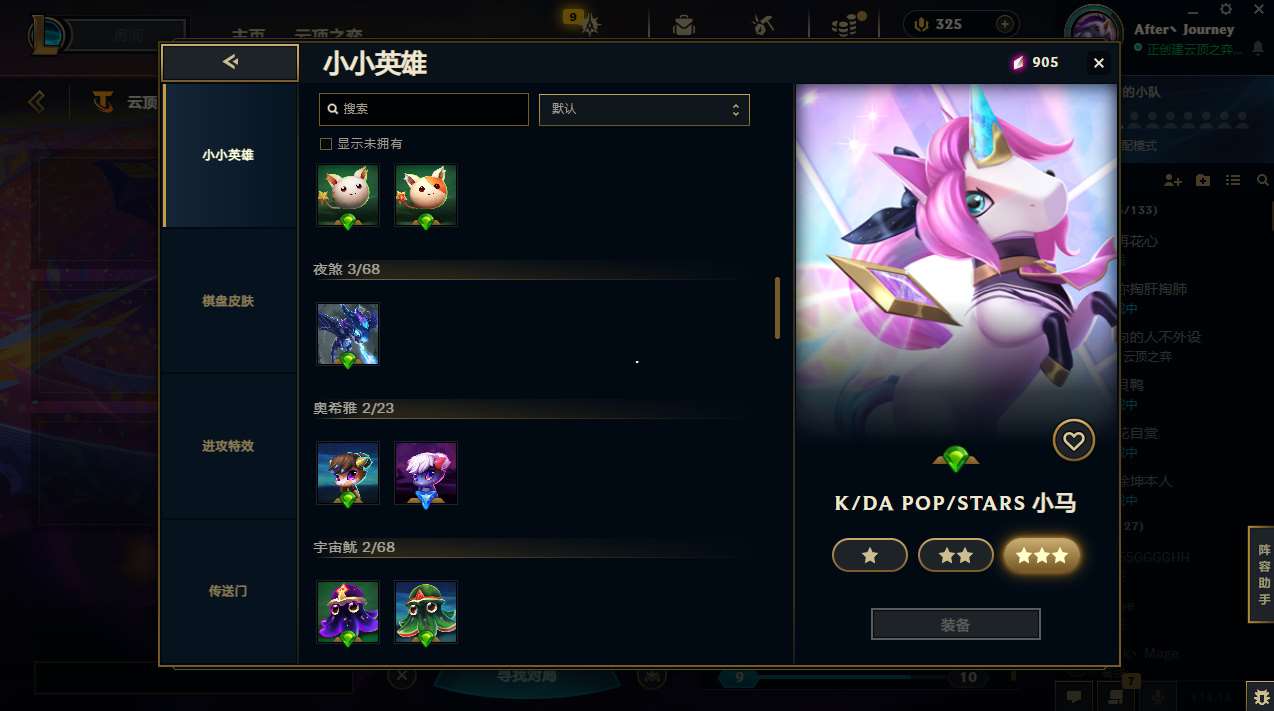Click the 搜索 search input field
The width and height of the screenshot is (1274, 711).
coord(424,109)
